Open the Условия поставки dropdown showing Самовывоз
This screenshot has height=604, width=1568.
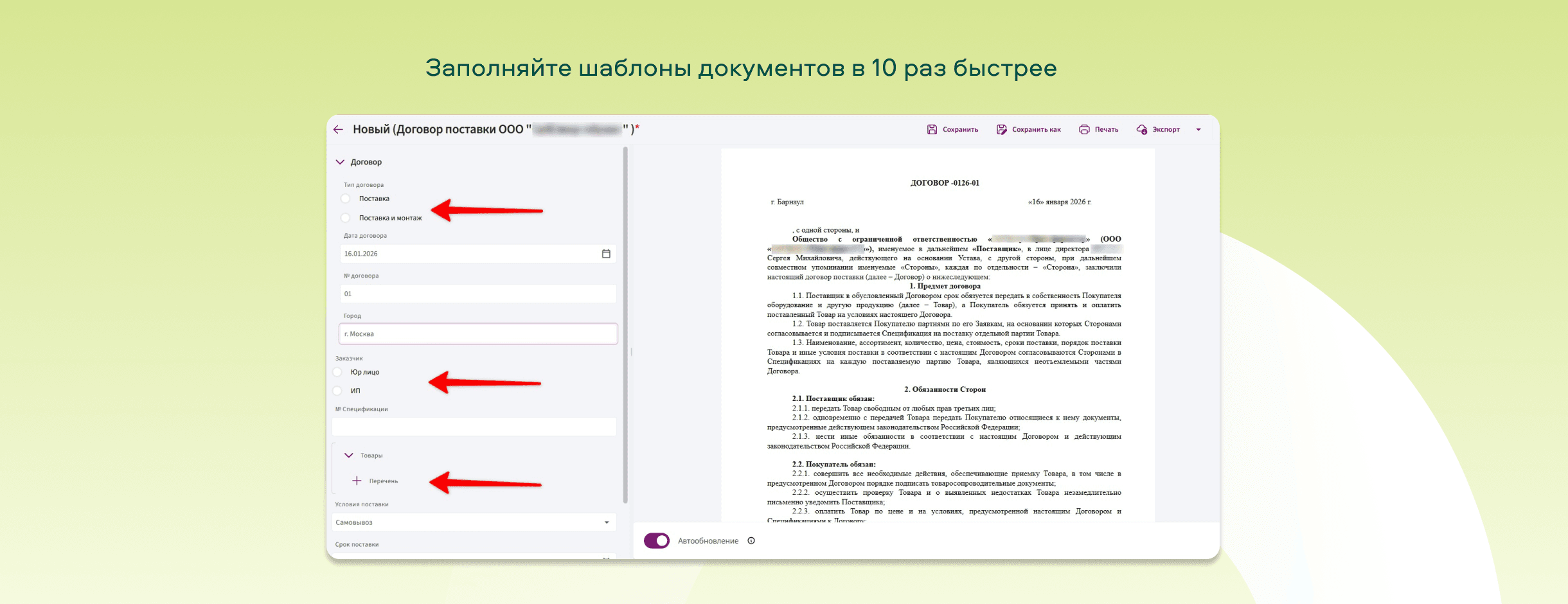(x=474, y=522)
